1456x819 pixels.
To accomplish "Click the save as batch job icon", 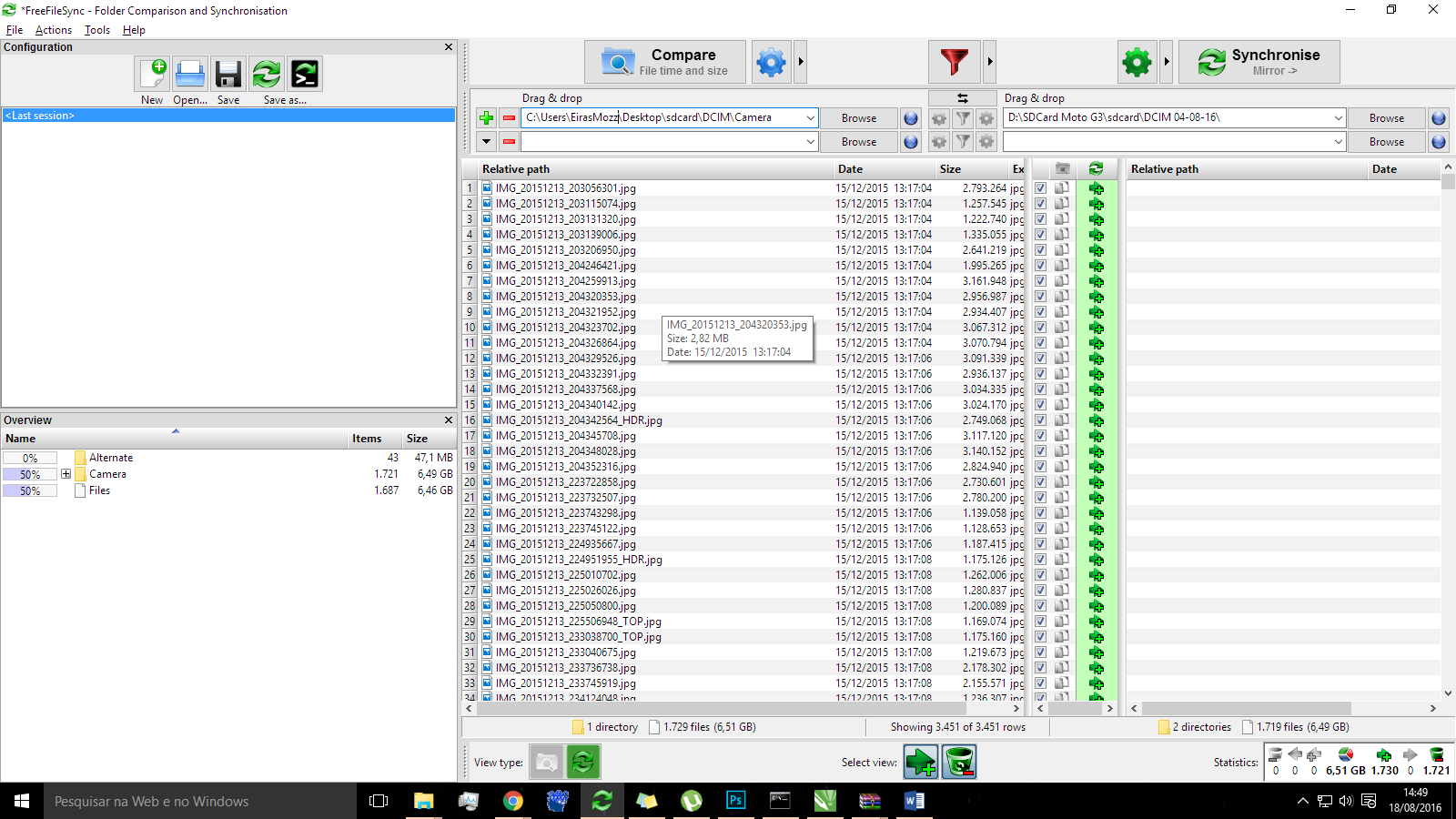I will [305, 75].
